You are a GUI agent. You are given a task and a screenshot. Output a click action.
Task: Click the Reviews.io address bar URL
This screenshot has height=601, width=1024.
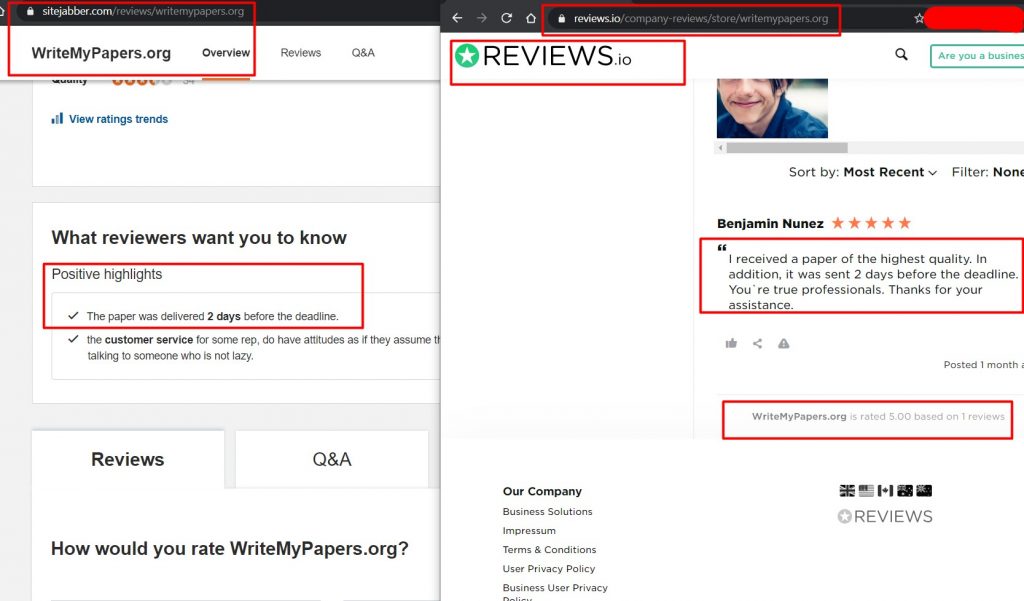701,18
